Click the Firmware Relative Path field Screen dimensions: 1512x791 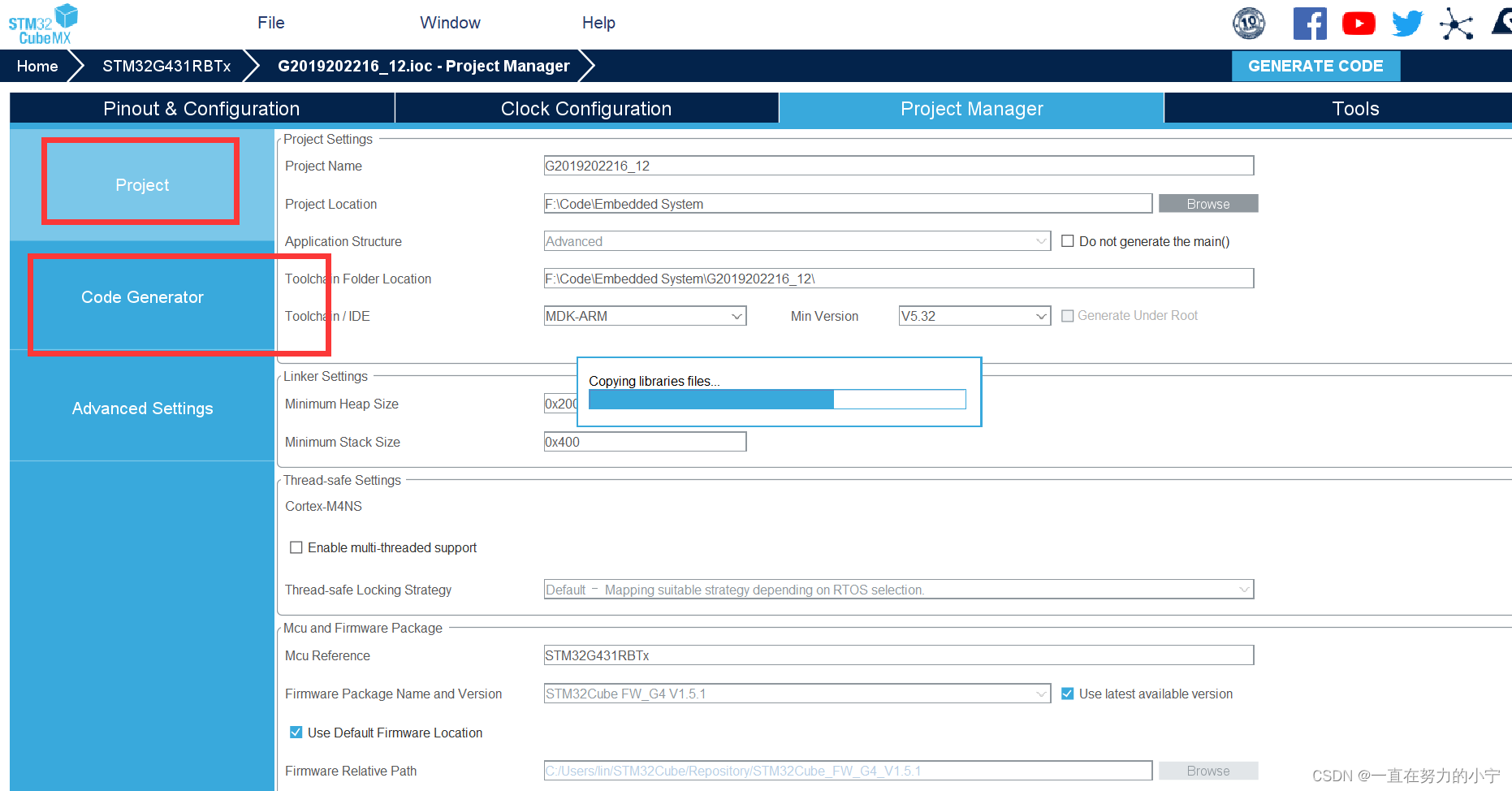(x=848, y=771)
